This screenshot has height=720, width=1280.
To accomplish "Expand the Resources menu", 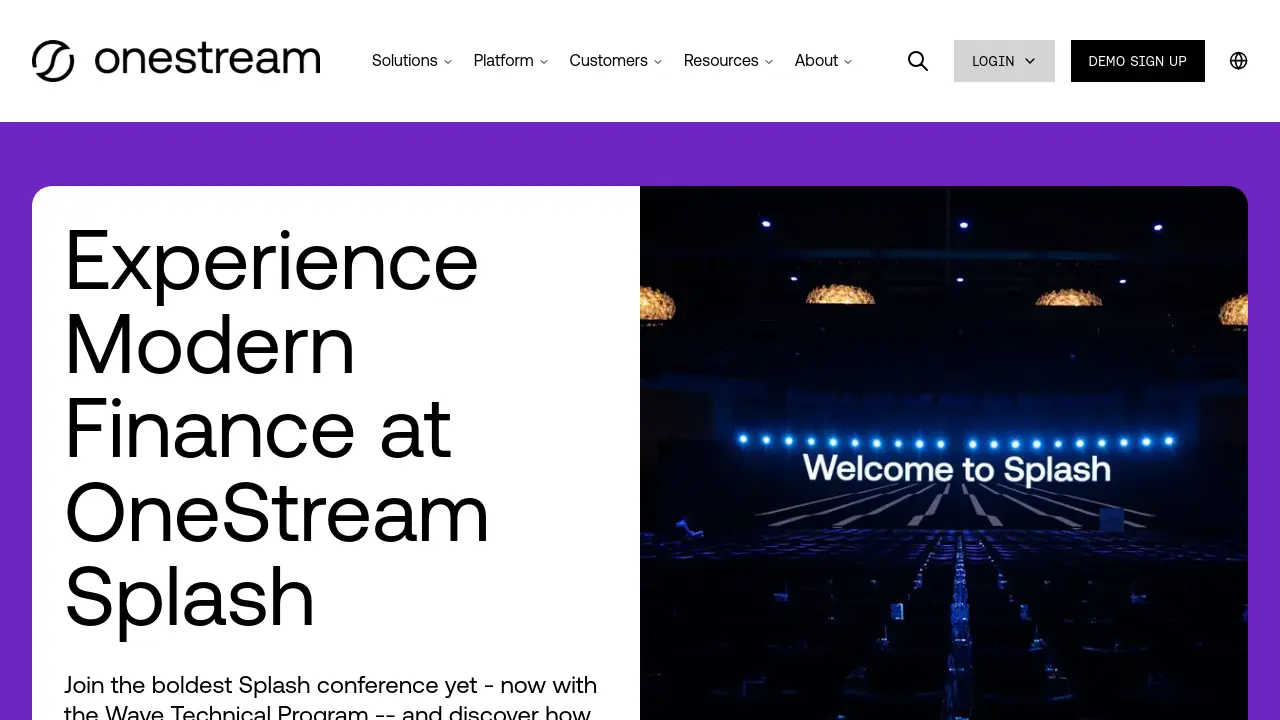I will (x=729, y=61).
